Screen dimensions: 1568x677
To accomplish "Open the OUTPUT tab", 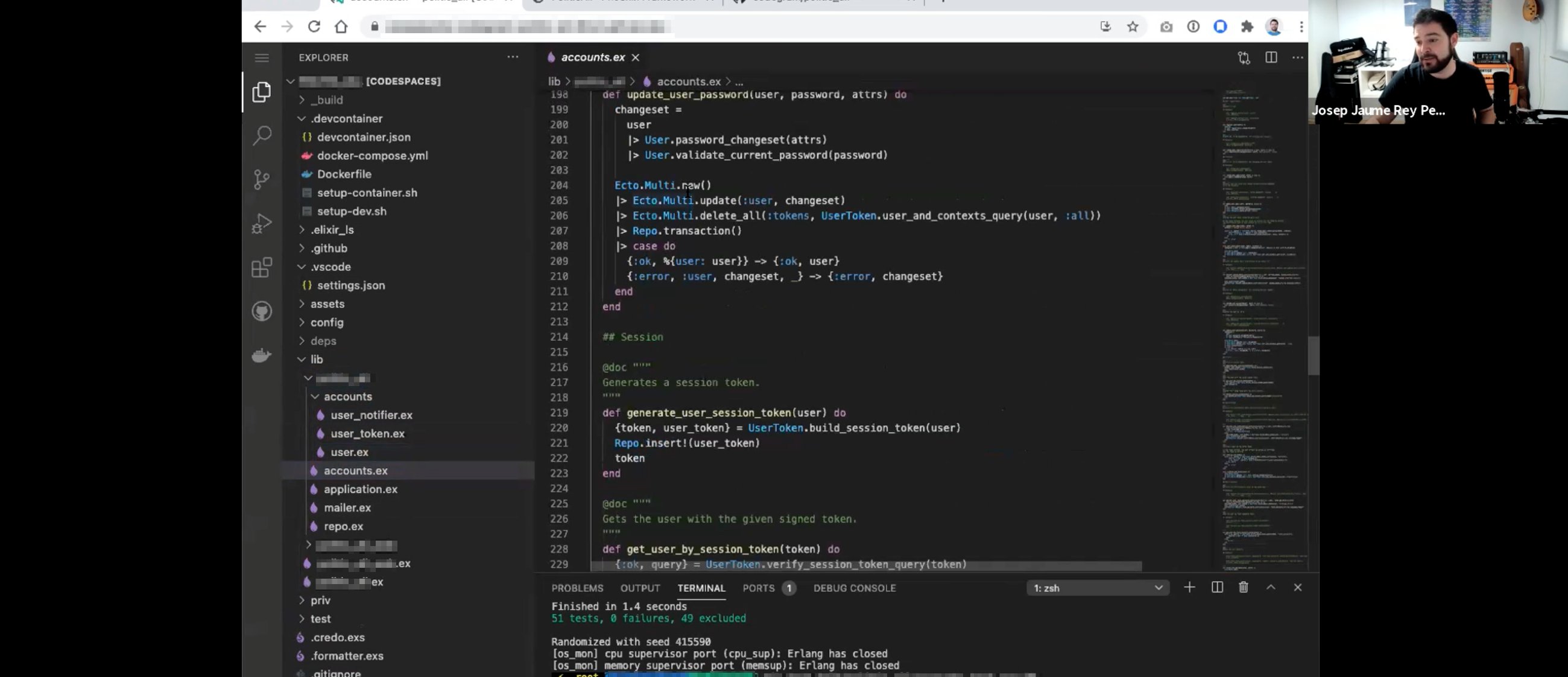I will click(x=640, y=588).
